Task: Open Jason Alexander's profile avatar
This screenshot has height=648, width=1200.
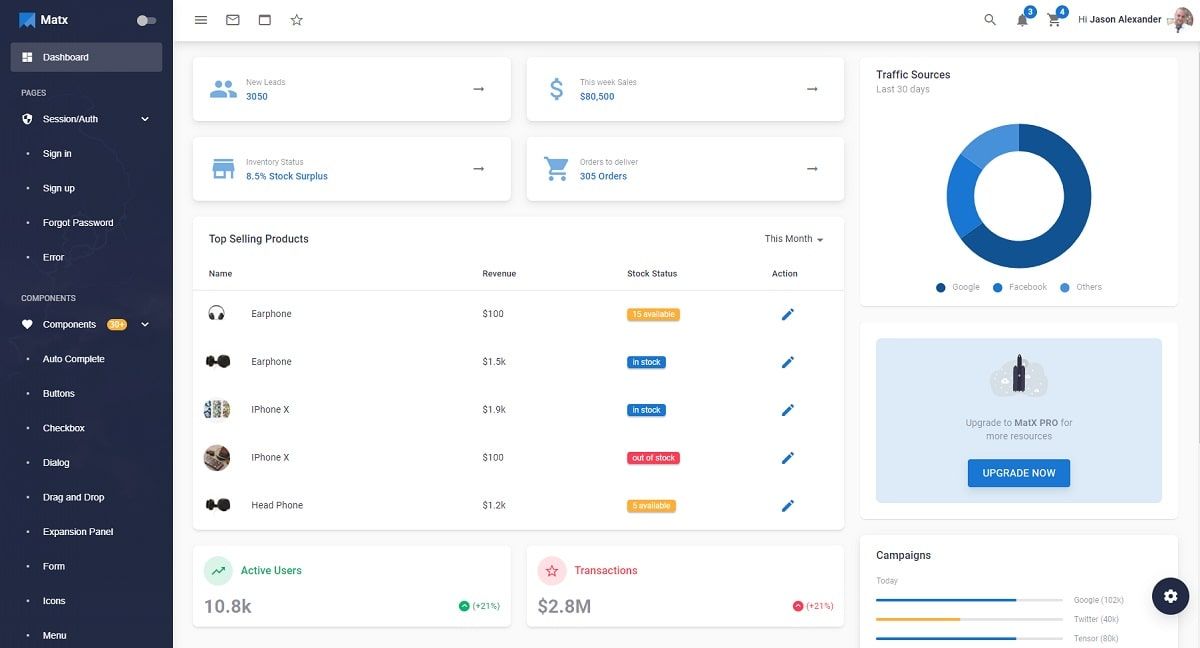Action: [1179, 19]
